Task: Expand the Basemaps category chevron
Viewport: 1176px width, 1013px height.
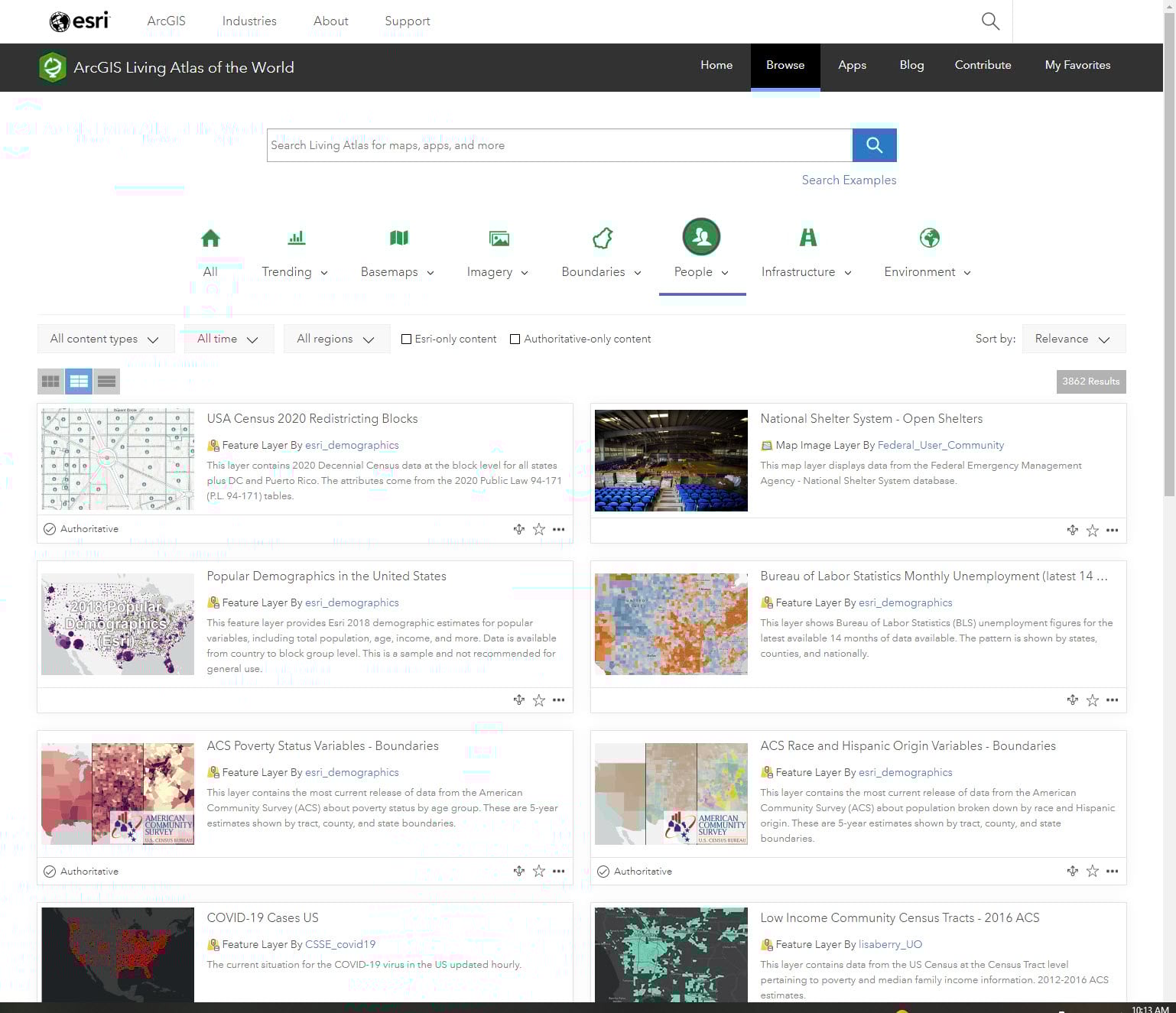Action: click(430, 273)
